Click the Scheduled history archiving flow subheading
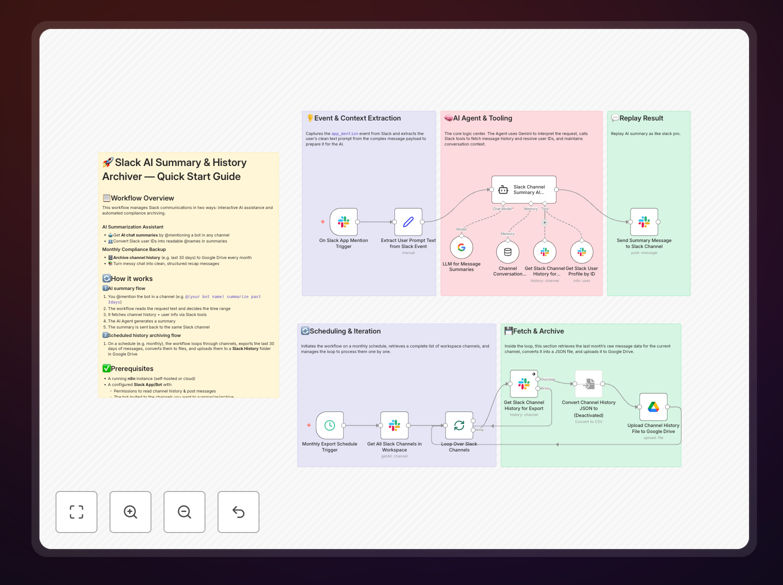This screenshot has height=585, width=783. tap(142, 336)
